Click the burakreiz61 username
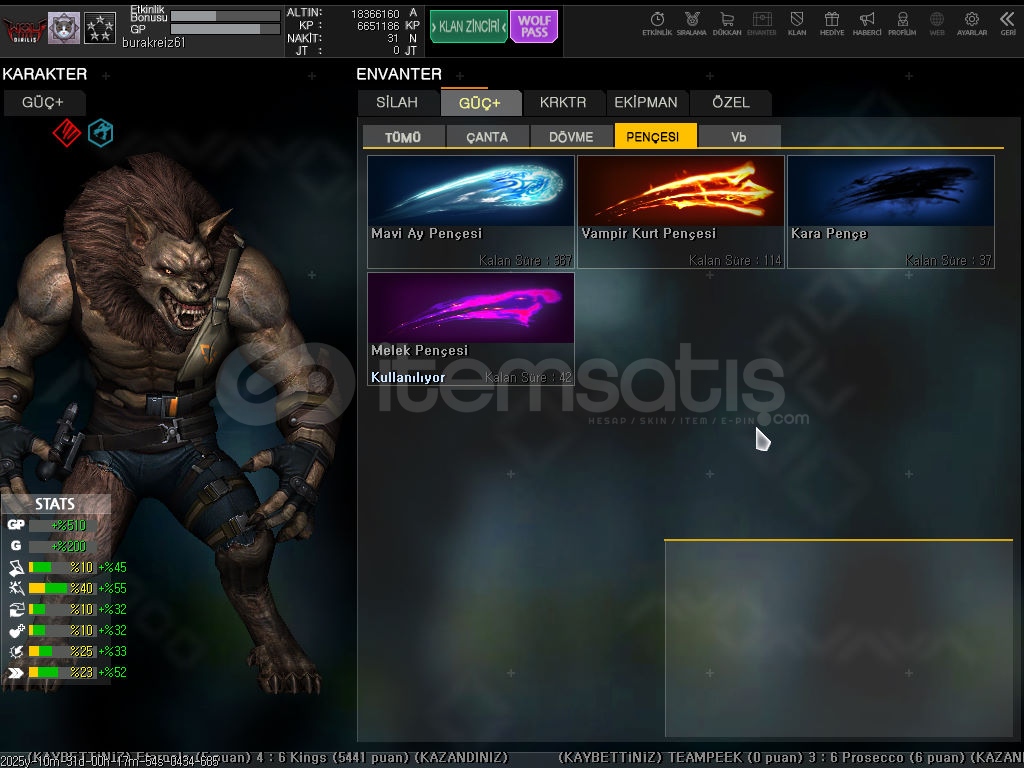1024x768 pixels. point(153,42)
